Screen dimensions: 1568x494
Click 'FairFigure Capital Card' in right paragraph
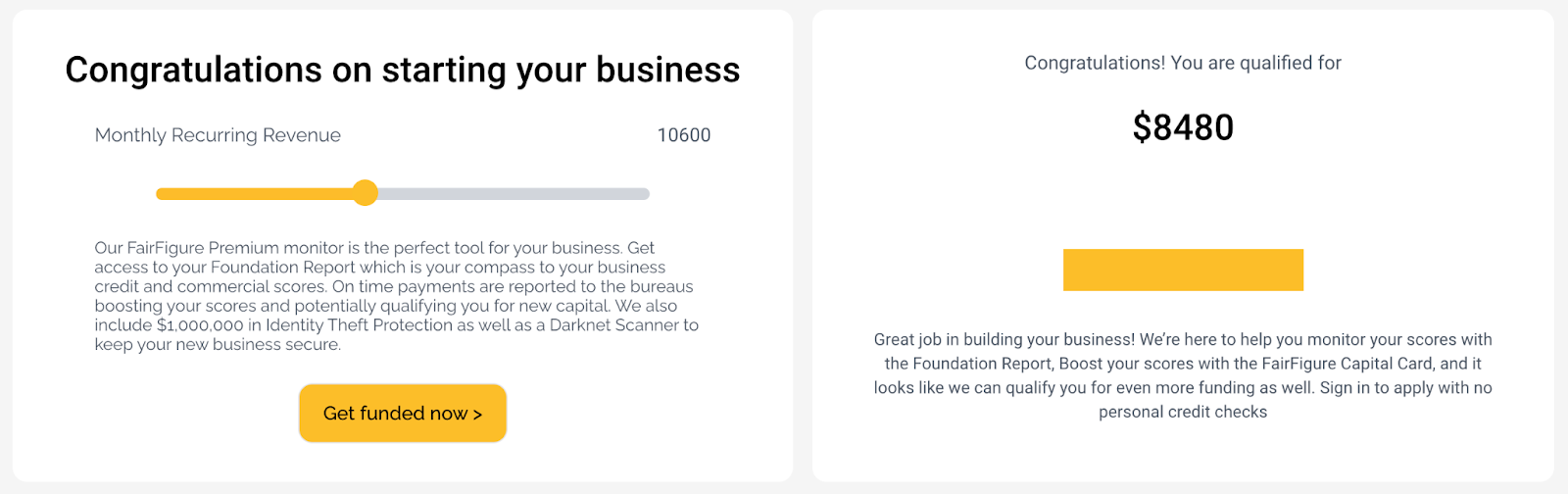(1347, 364)
